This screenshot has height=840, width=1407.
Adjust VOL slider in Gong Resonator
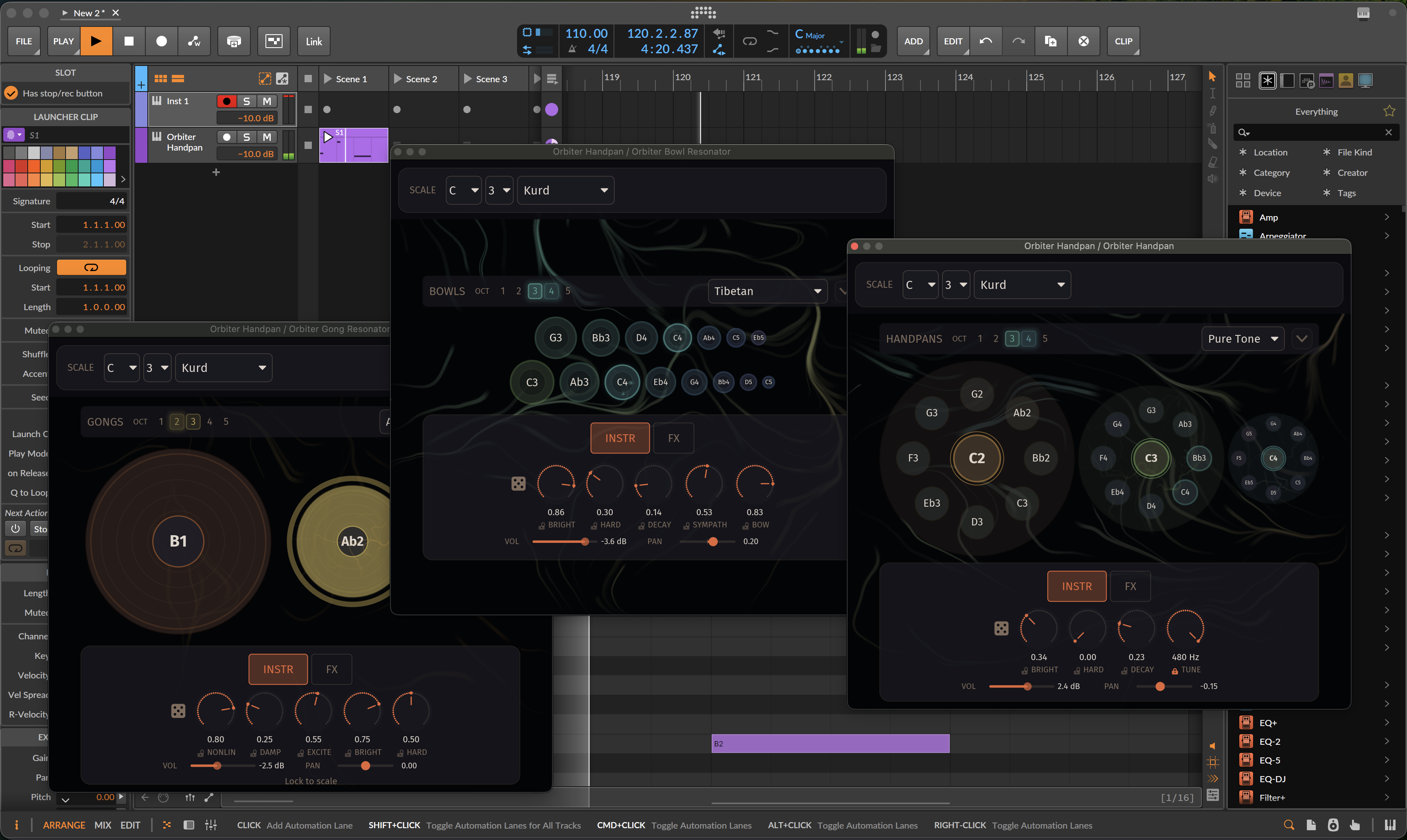click(223, 766)
